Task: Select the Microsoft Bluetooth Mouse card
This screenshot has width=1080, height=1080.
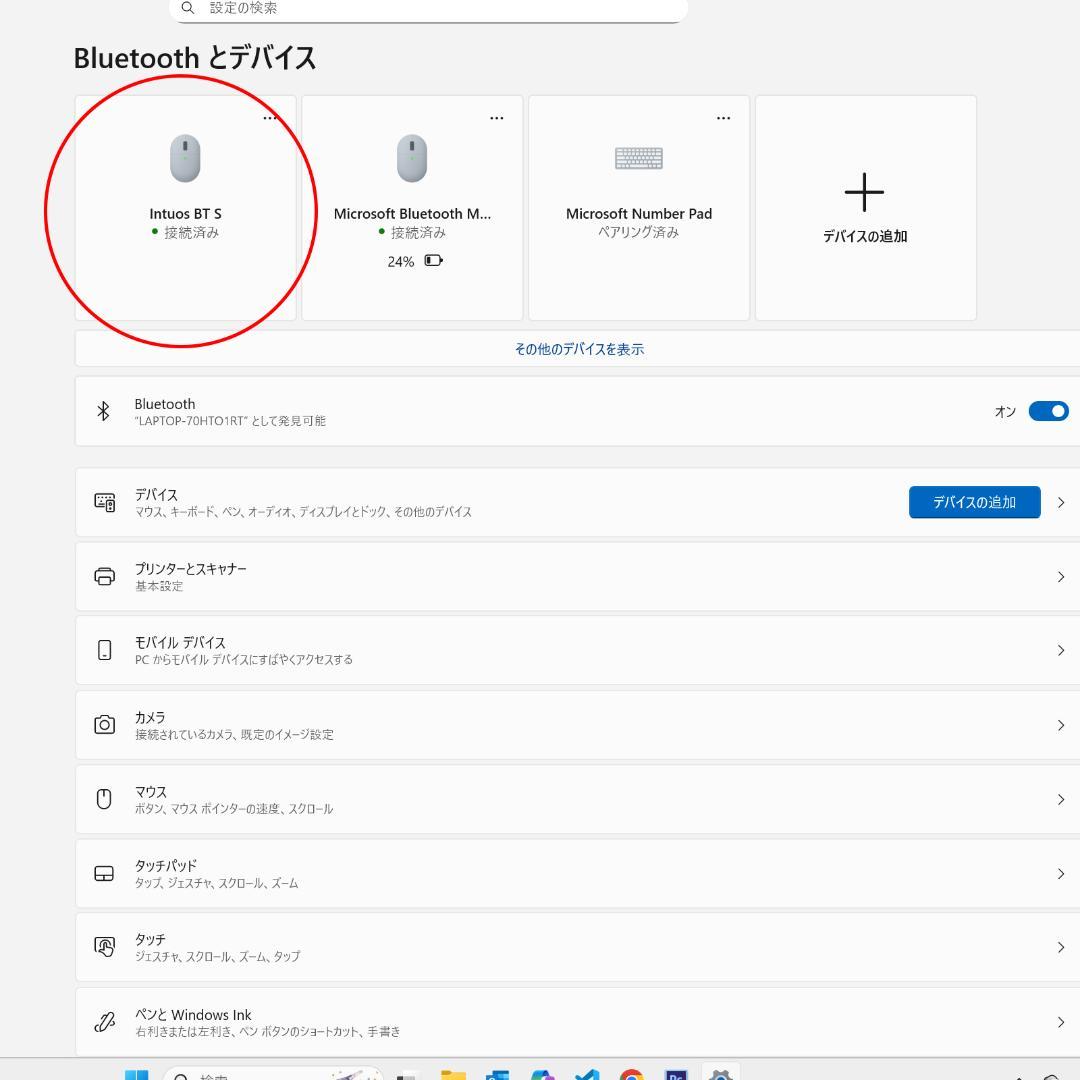Action: tap(412, 207)
